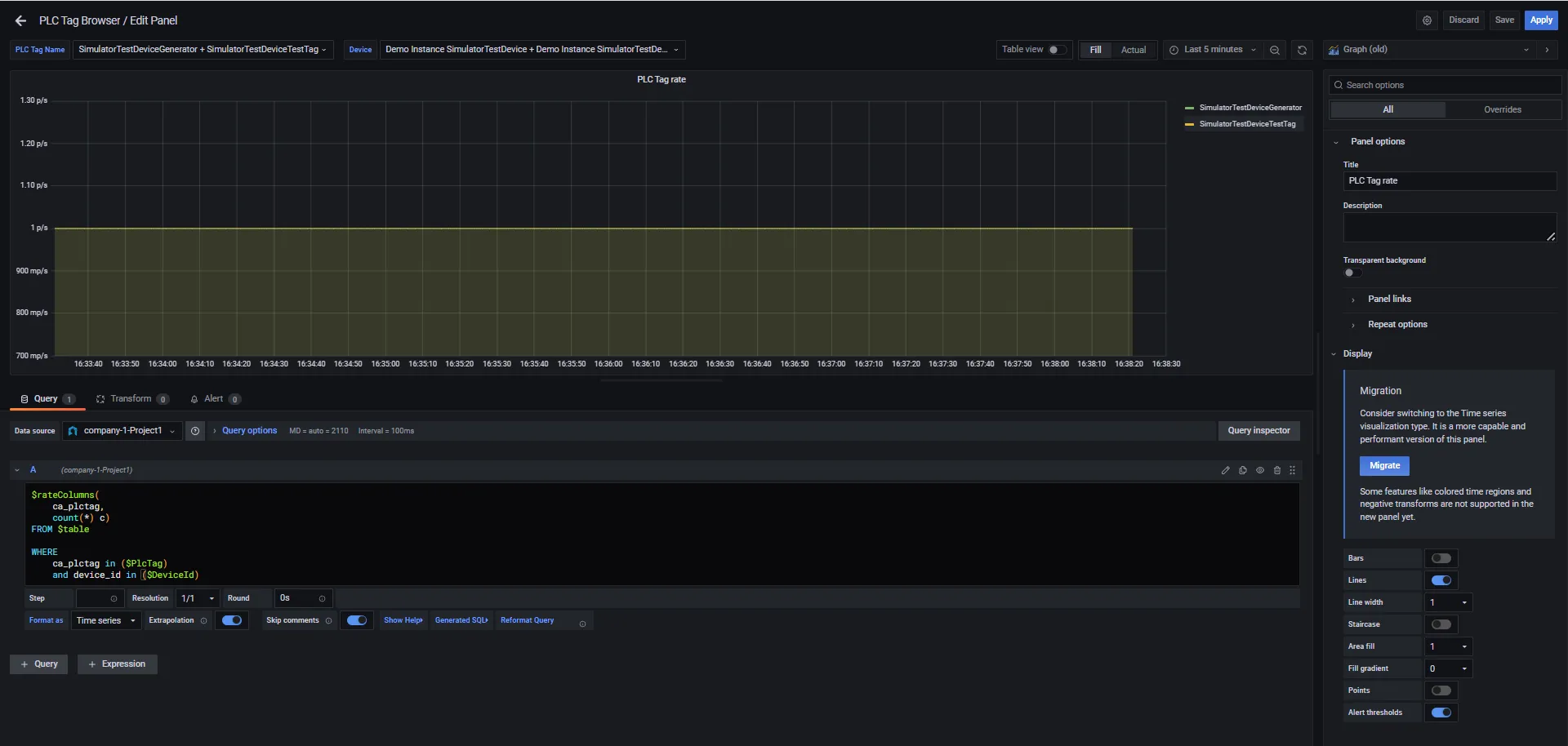Screen dimensions: 1568x746
Task: Enable Staircase switch
Action: (x=1441, y=624)
